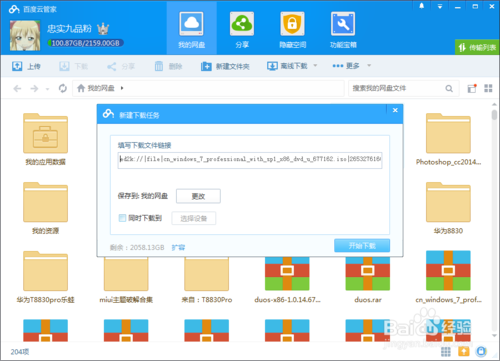This screenshot has height=361, width=500.
Task: Go forward with the right arrow
Action: pos(34,88)
